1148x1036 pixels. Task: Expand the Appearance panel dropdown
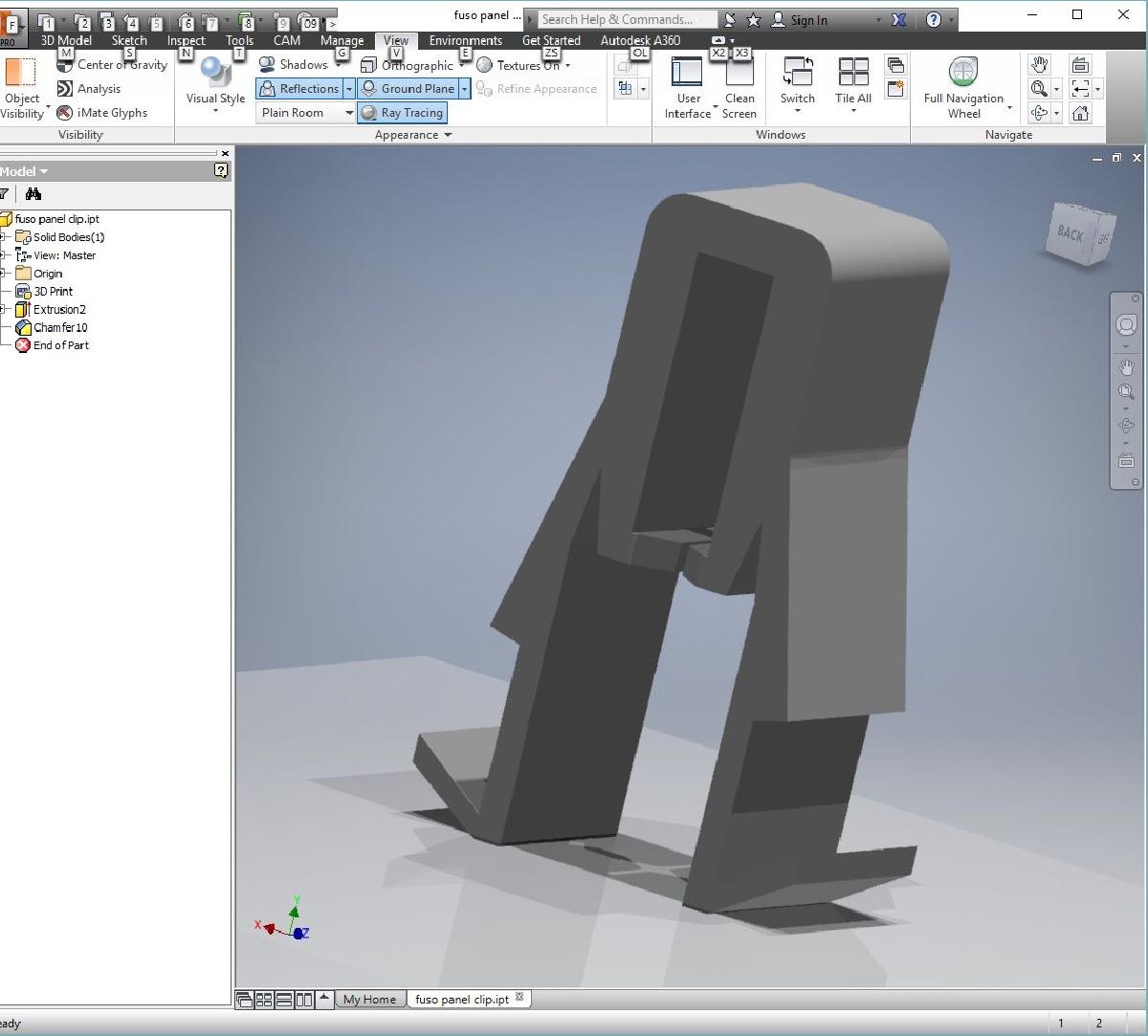point(448,135)
